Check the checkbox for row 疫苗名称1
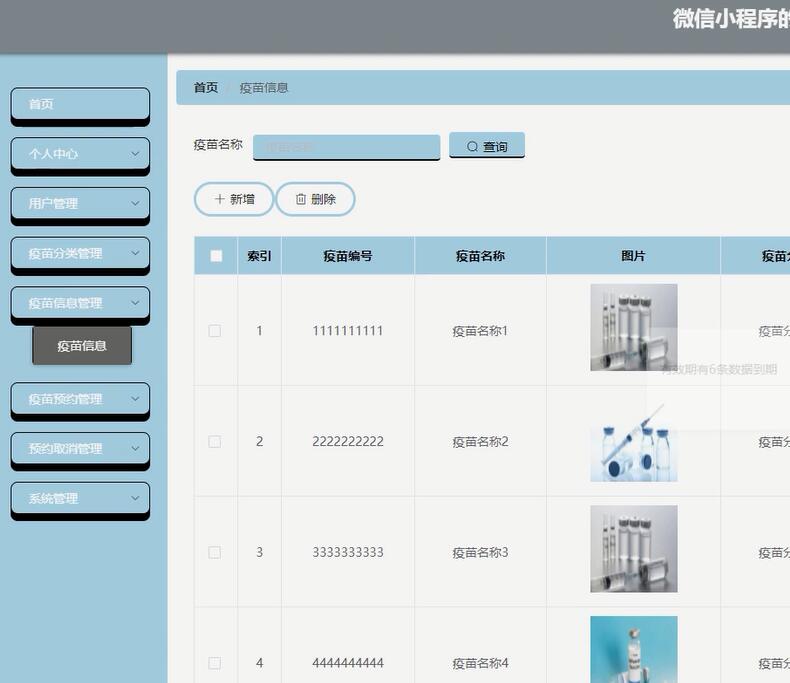 (x=215, y=331)
